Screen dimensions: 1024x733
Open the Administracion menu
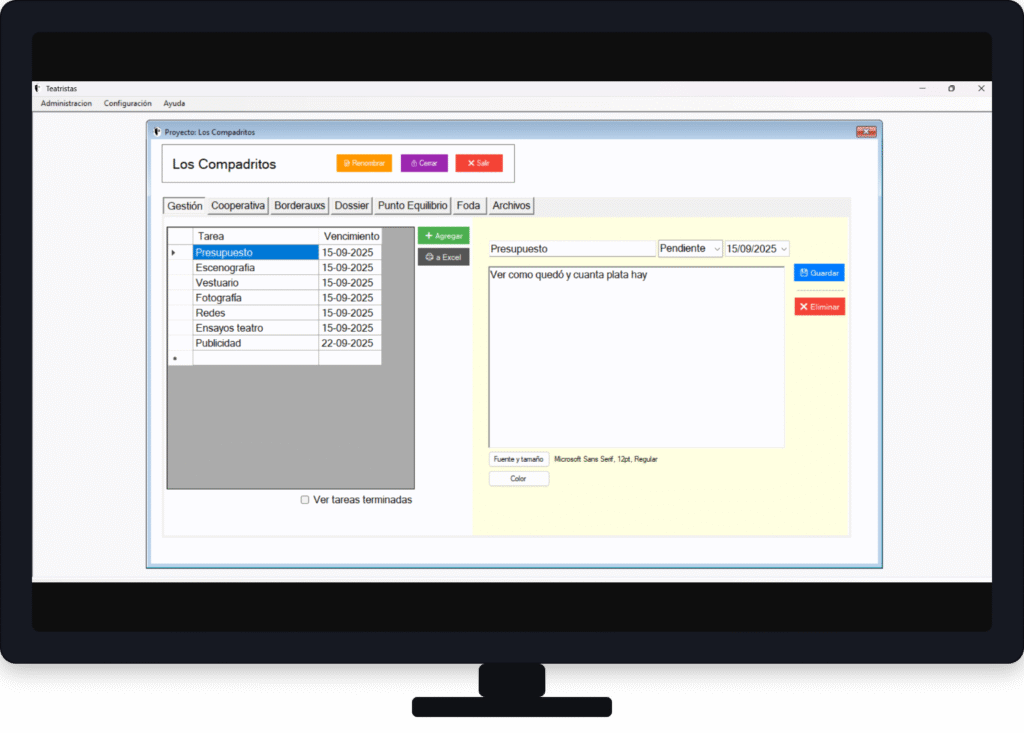click(x=66, y=103)
